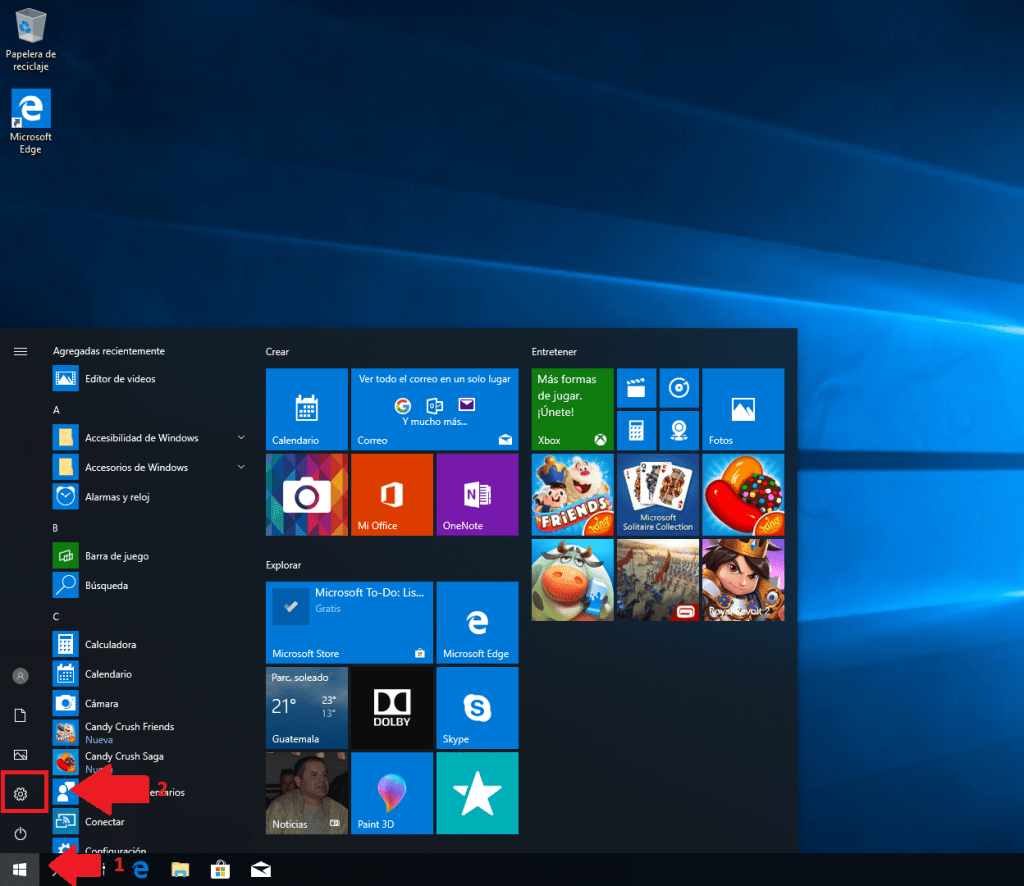Open the Calendario tile

click(x=306, y=409)
